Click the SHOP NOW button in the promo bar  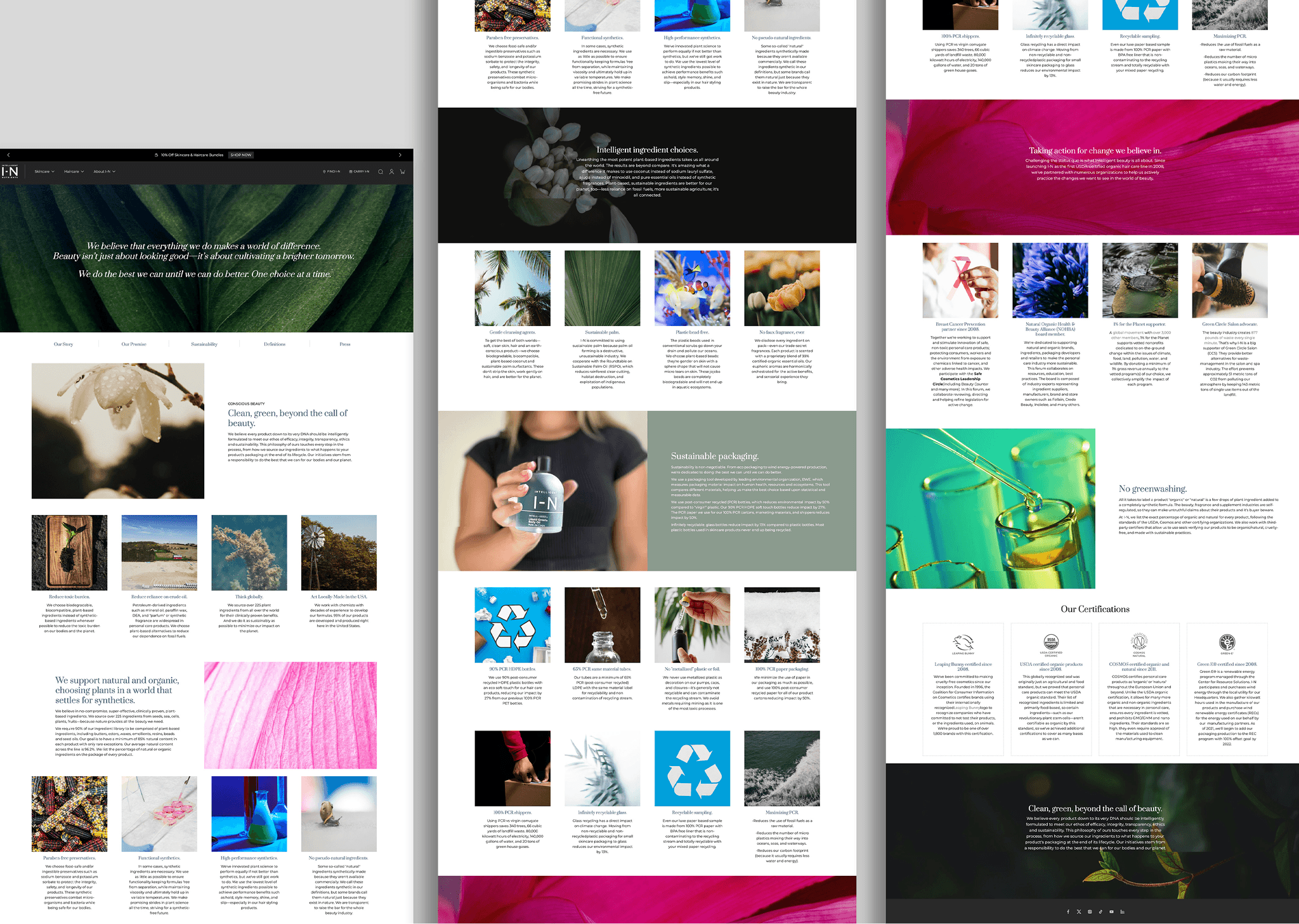point(241,155)
